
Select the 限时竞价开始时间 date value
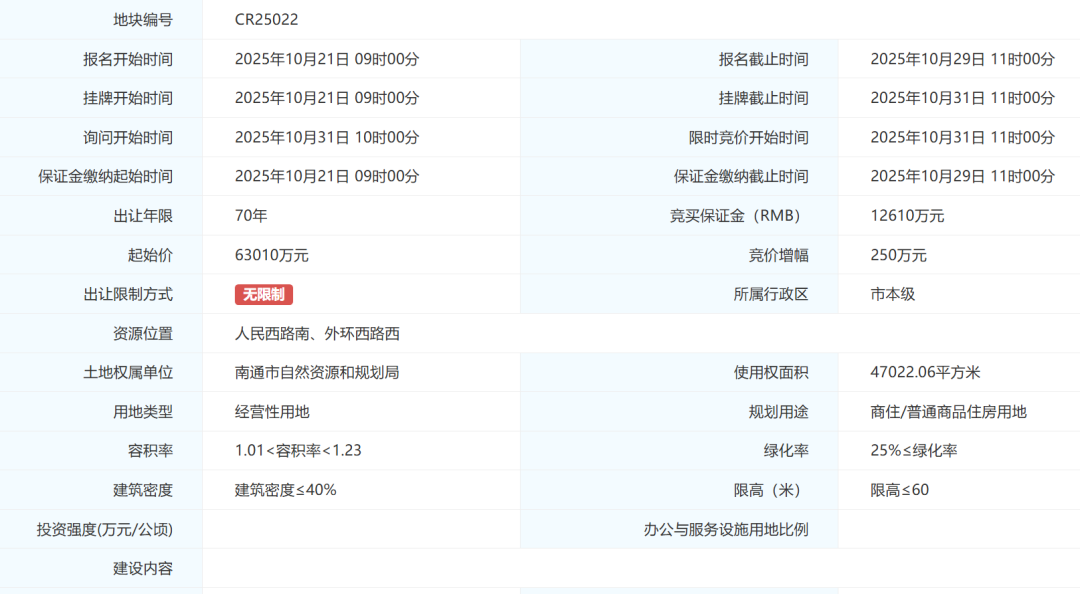pos(963,137)
